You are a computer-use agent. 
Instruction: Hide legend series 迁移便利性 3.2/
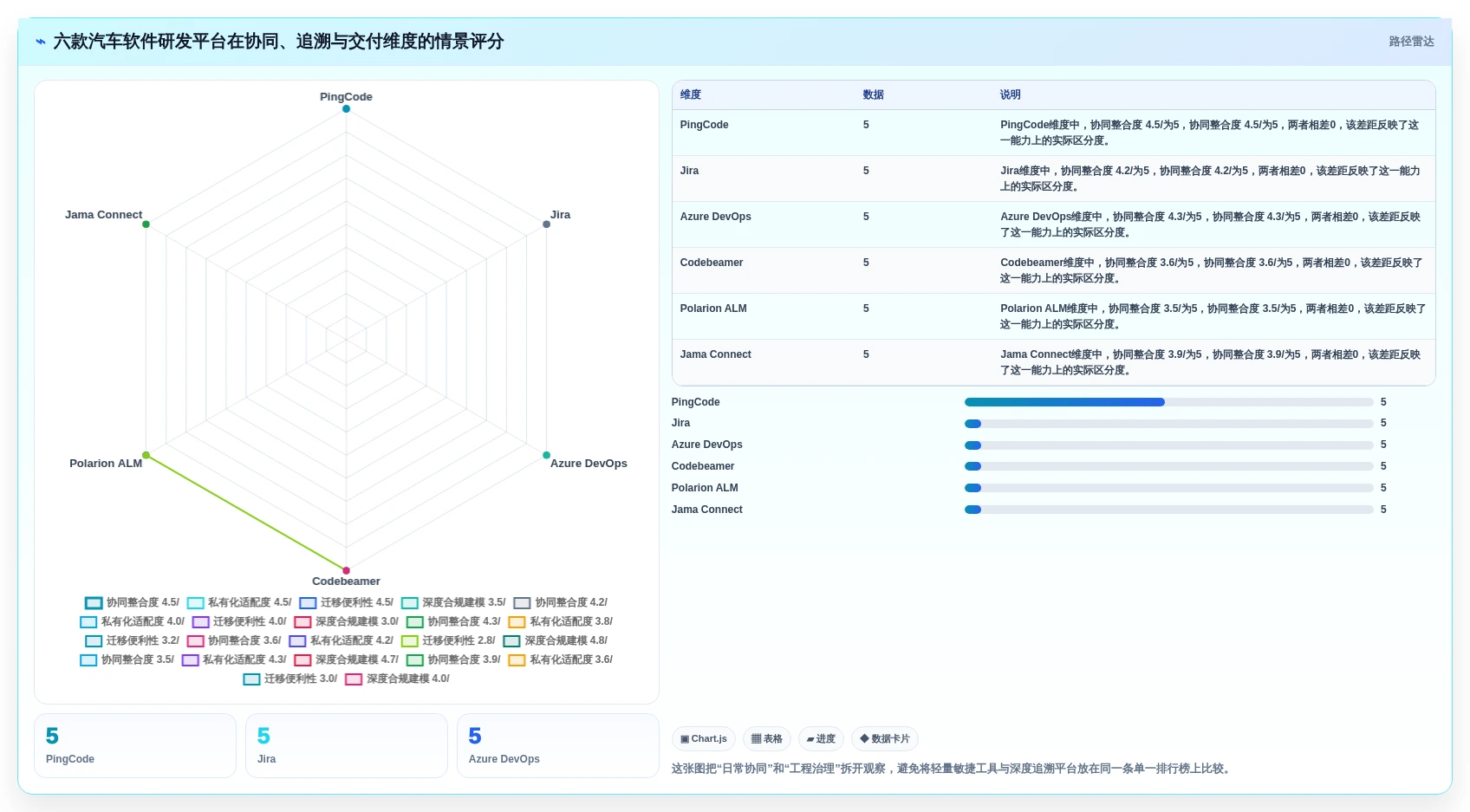(132, 640)
